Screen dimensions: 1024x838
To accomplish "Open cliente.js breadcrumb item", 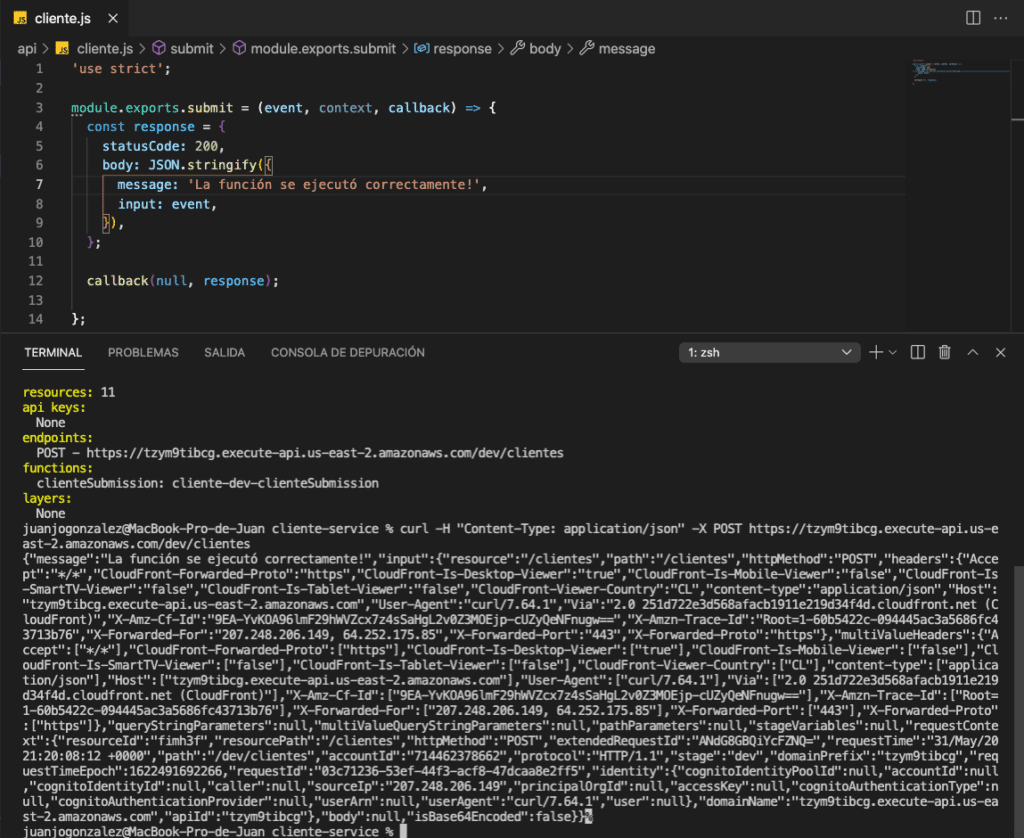I will click(104, 49).
